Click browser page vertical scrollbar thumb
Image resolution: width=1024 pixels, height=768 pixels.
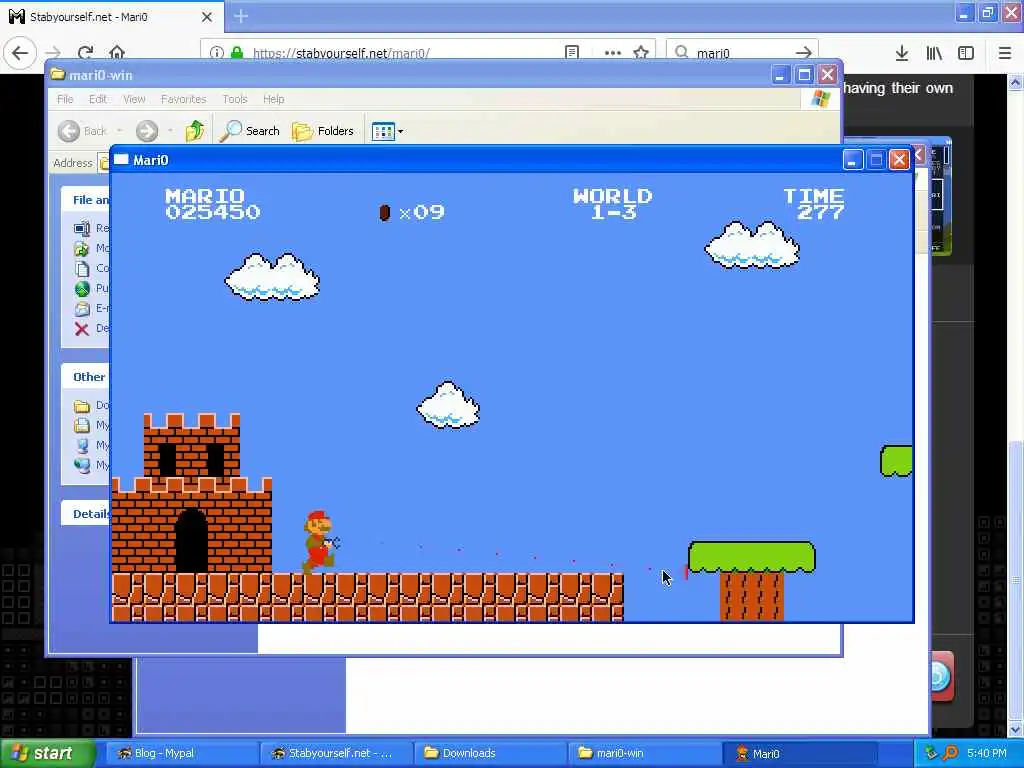coord(1015,579)
